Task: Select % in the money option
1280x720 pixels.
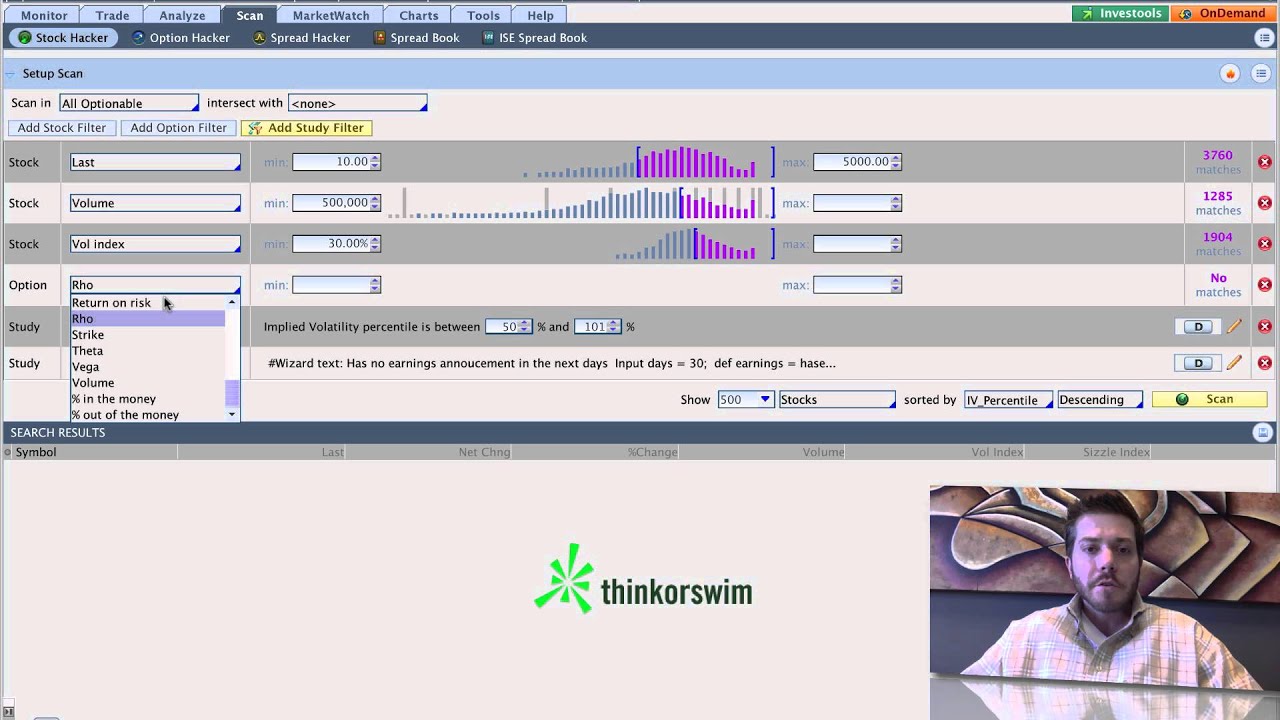Action: pyautogui.click(x=148, y=399)
